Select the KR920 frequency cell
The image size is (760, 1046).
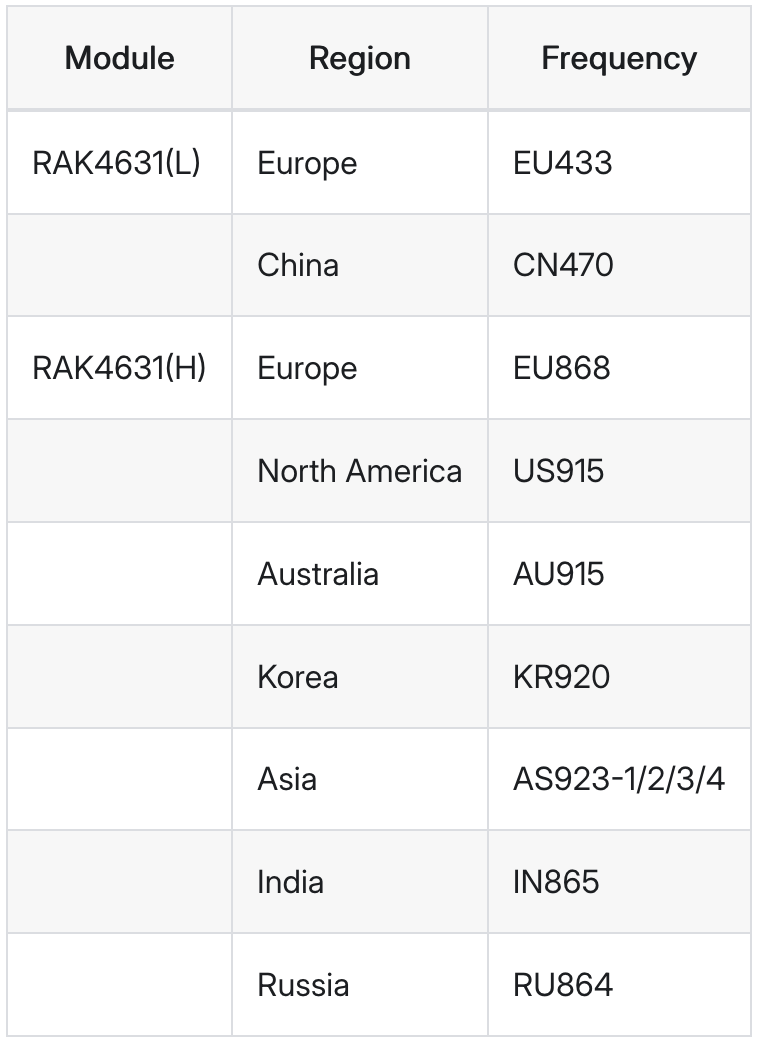(561, 677)
